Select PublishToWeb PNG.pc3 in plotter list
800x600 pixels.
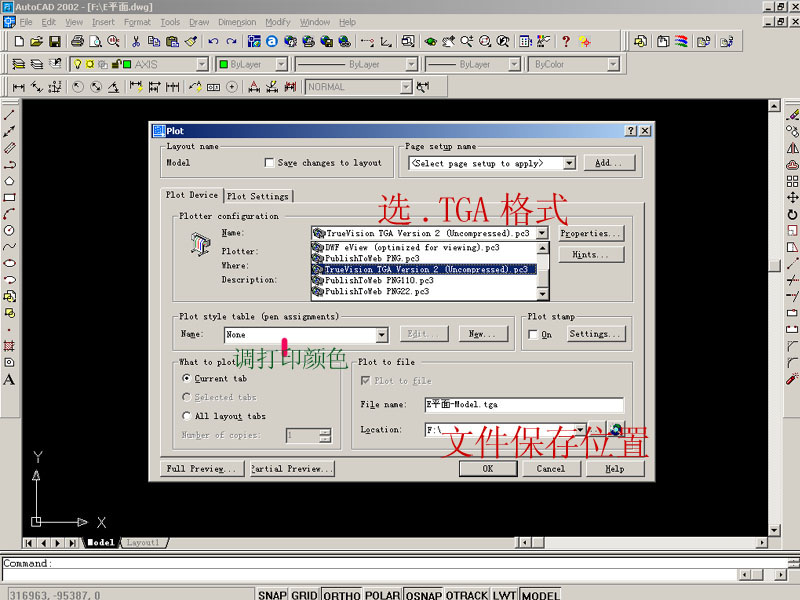(x=424, y=258)
